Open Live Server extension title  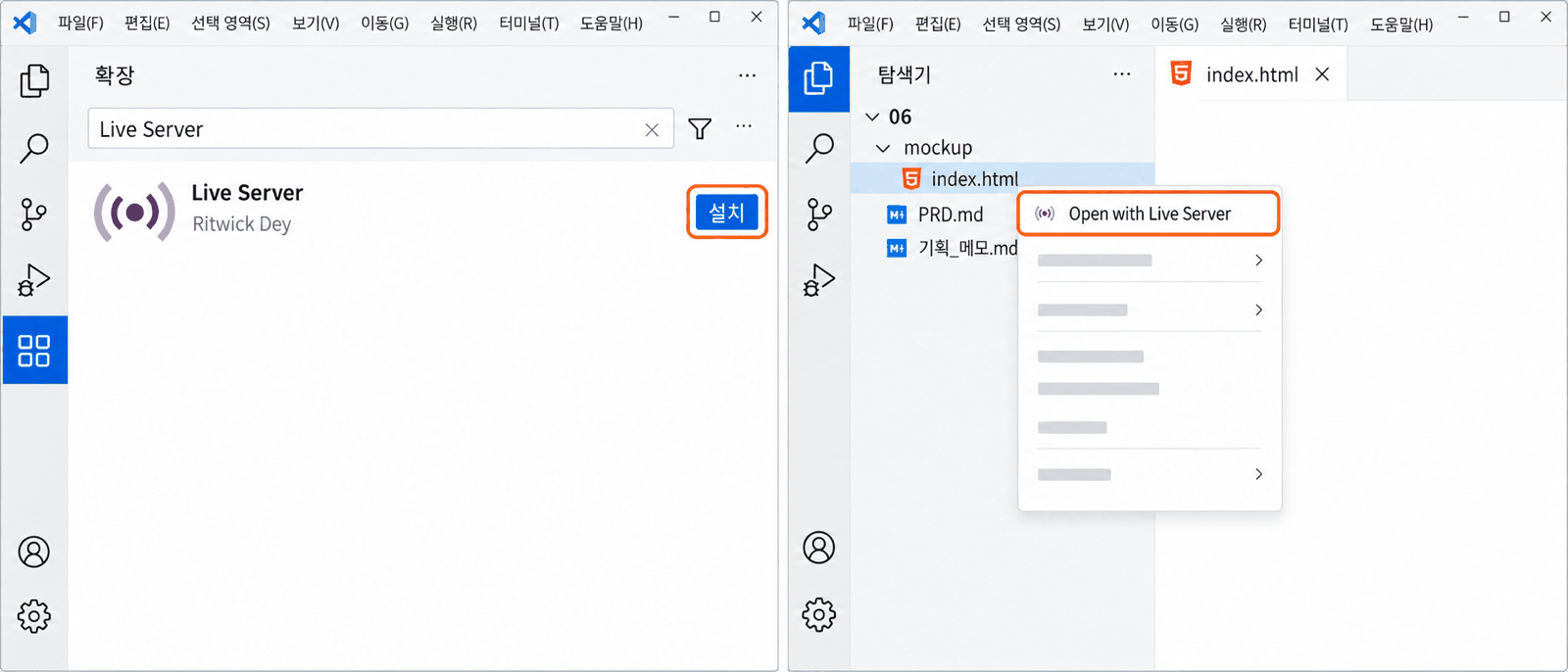coord(247,193)
